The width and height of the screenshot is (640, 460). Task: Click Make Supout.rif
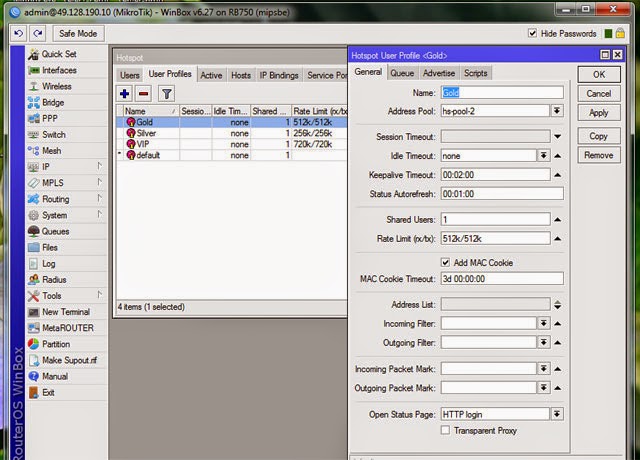(67, 360)
